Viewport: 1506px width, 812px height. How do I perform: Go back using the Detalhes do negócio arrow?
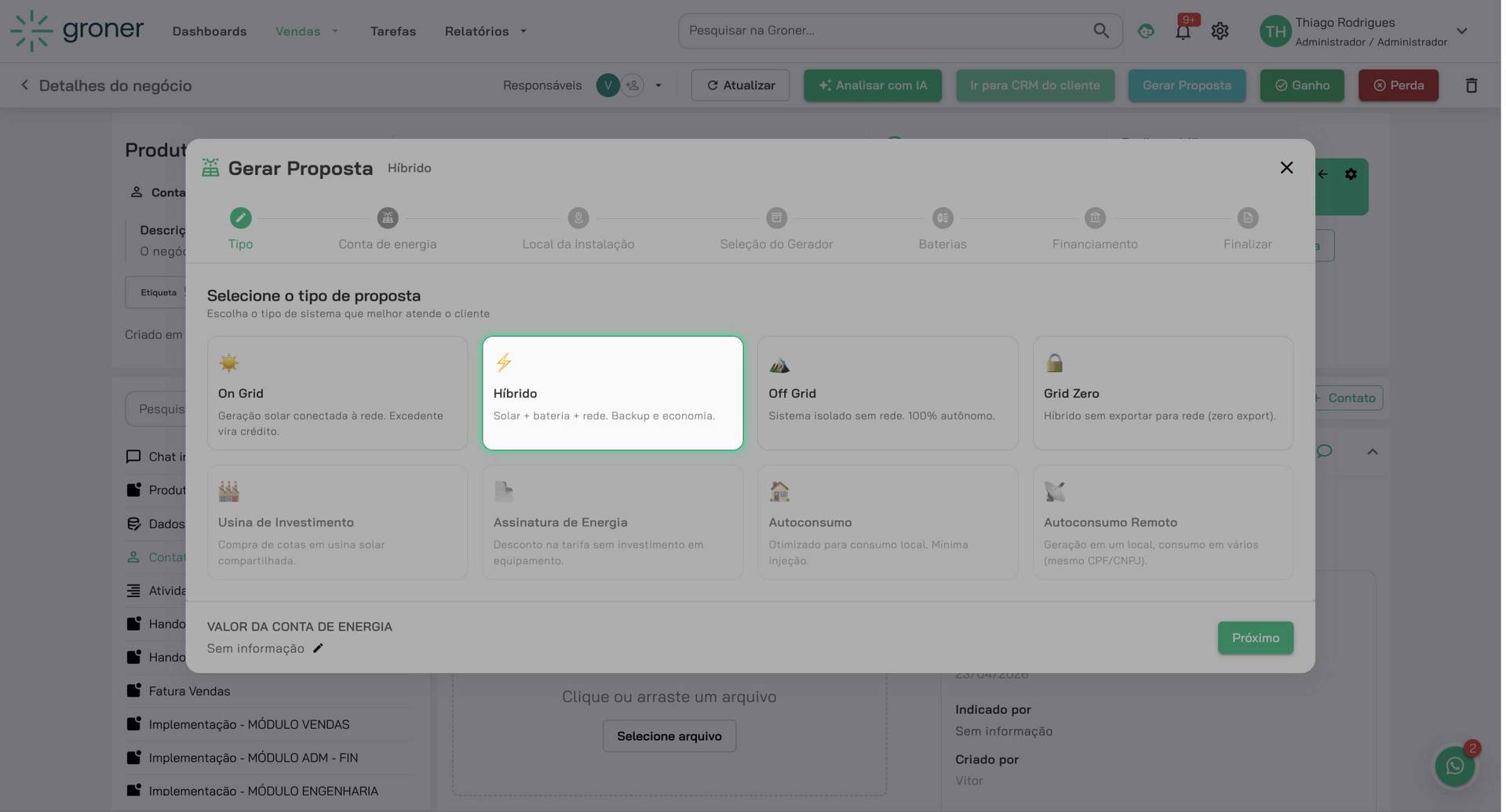[24, 86]
